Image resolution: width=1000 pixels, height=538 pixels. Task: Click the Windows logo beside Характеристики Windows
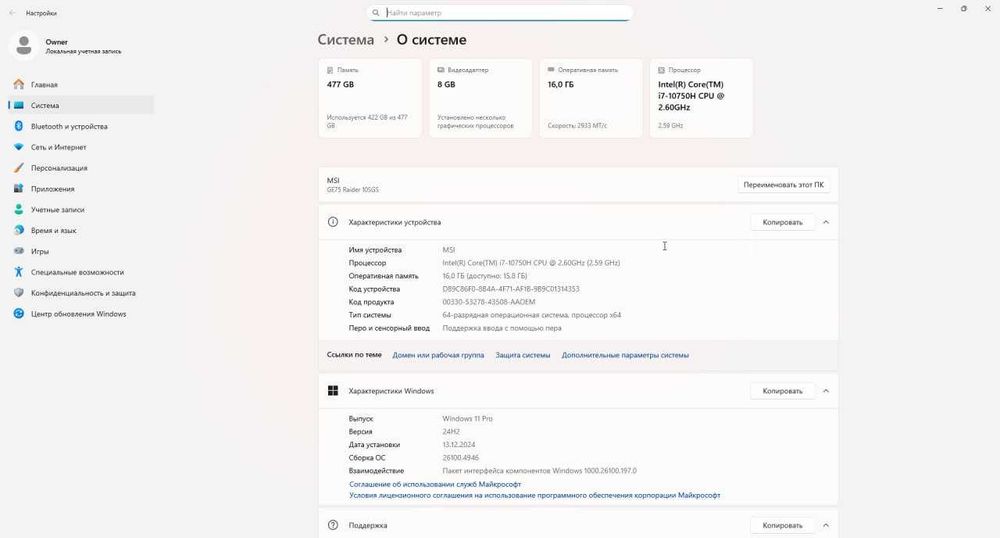(333, 391)
